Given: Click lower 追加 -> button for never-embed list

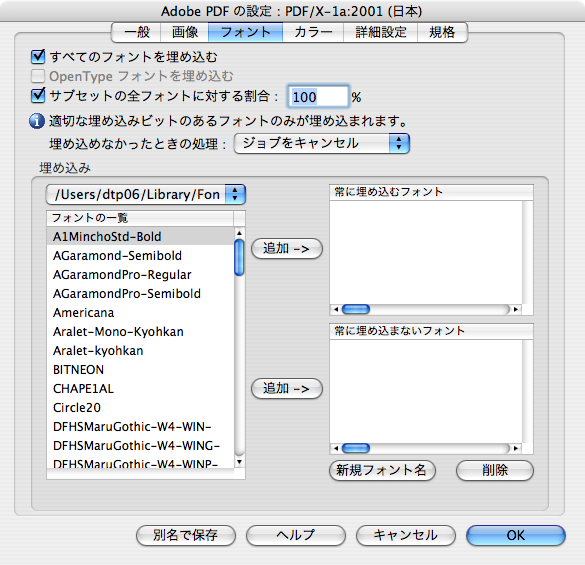Looking at the screenshot, I should click(x=287, y=388).
